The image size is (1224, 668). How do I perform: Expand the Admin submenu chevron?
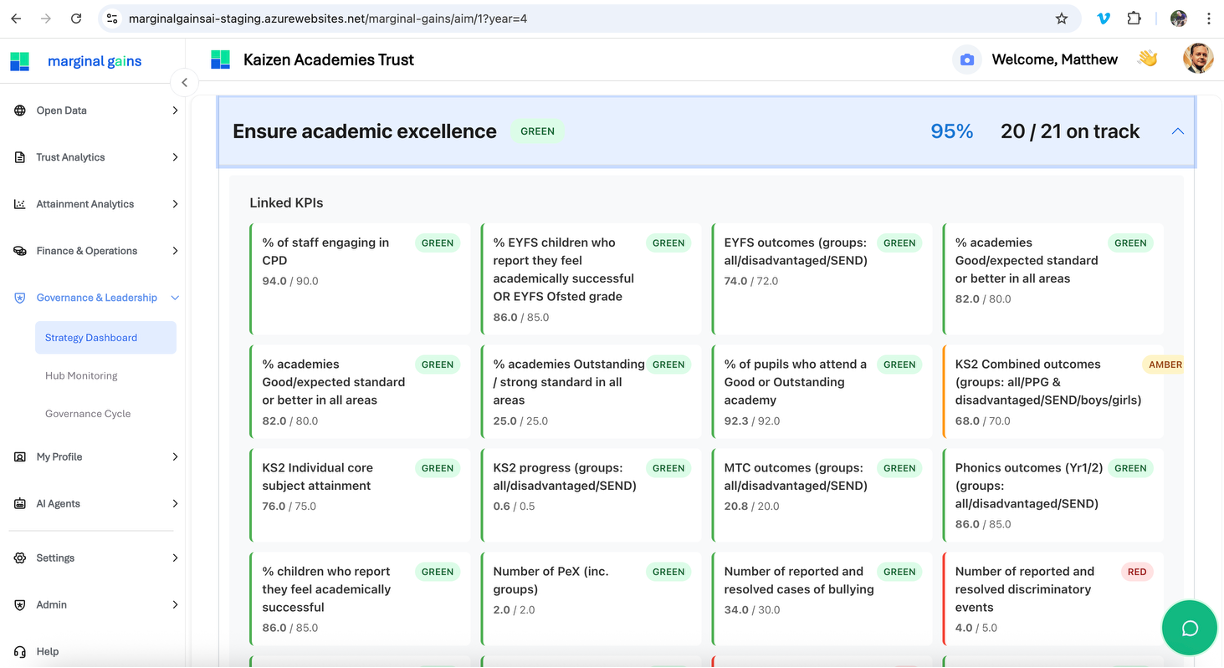click(175, 605)
